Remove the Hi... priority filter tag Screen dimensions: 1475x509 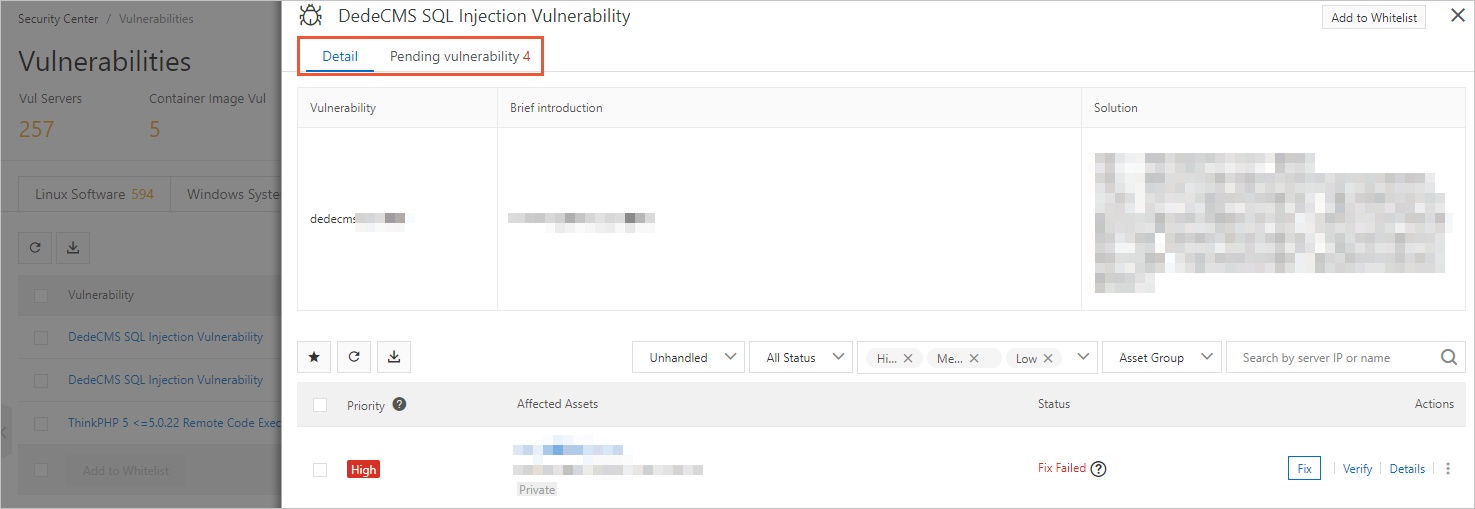pos(908,358)
